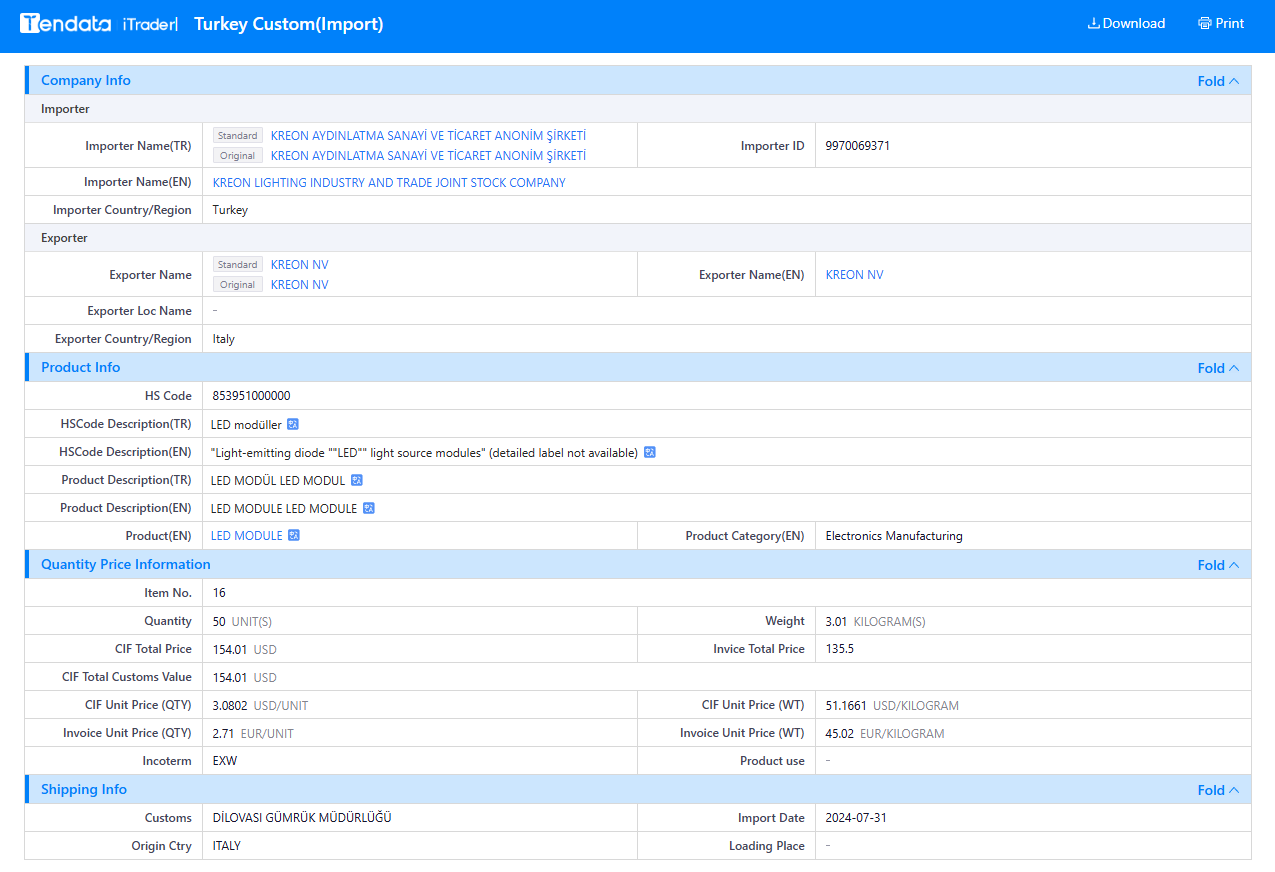Click the Company Info section title
1275x872 pixels.
point(86,81)
